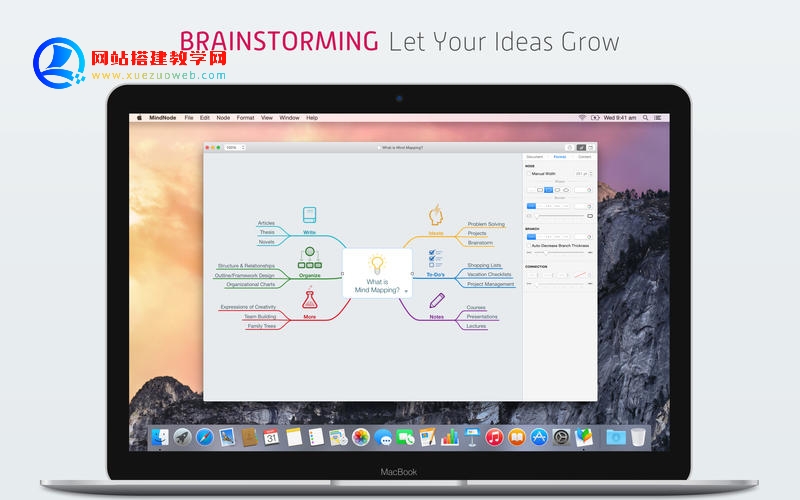800x500 pixels.
Task: Select the head icon above Ideas
Action: [435, 215]
